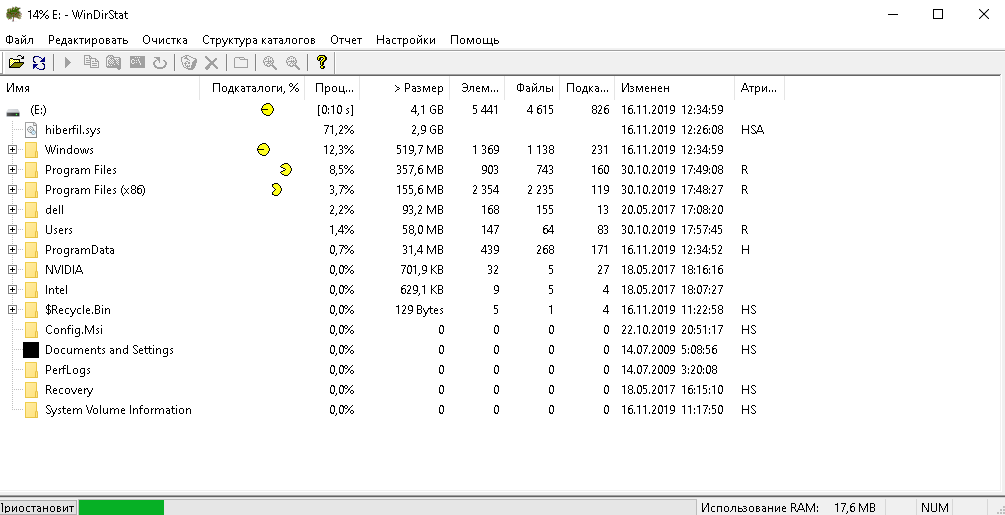Click the blue Refresh All arrows icon
Screen dimensions: 1005x515
[x=39, y=62]
